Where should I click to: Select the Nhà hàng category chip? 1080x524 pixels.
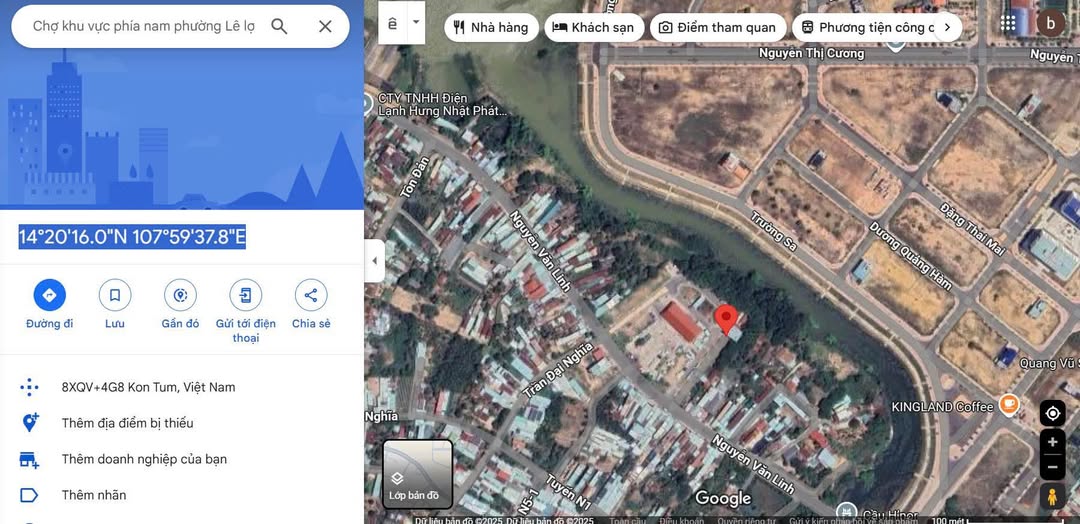(490, 27)
